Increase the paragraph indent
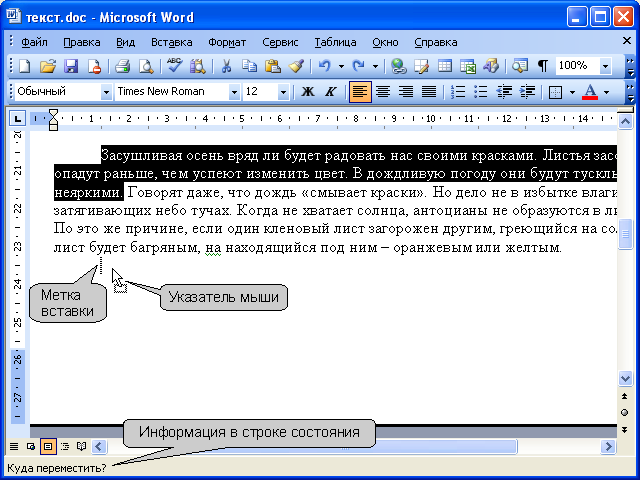640x480 pixels. [527, 91]
